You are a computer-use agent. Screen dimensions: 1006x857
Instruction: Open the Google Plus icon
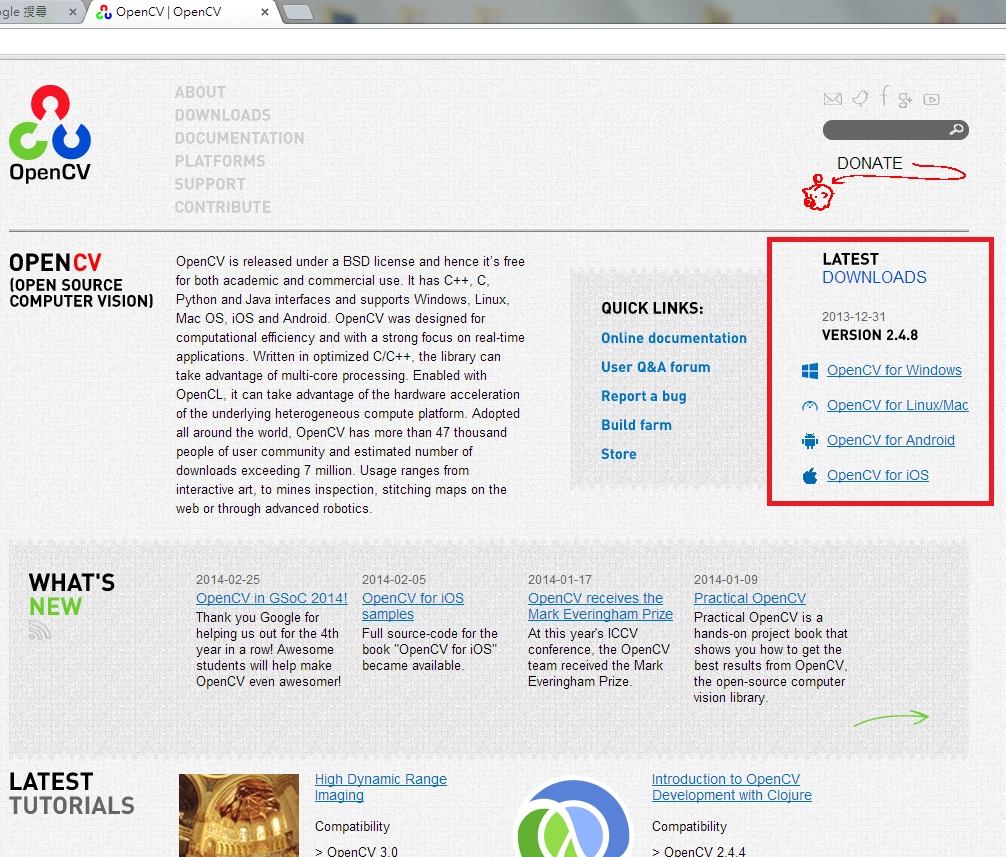pos(905,99)
